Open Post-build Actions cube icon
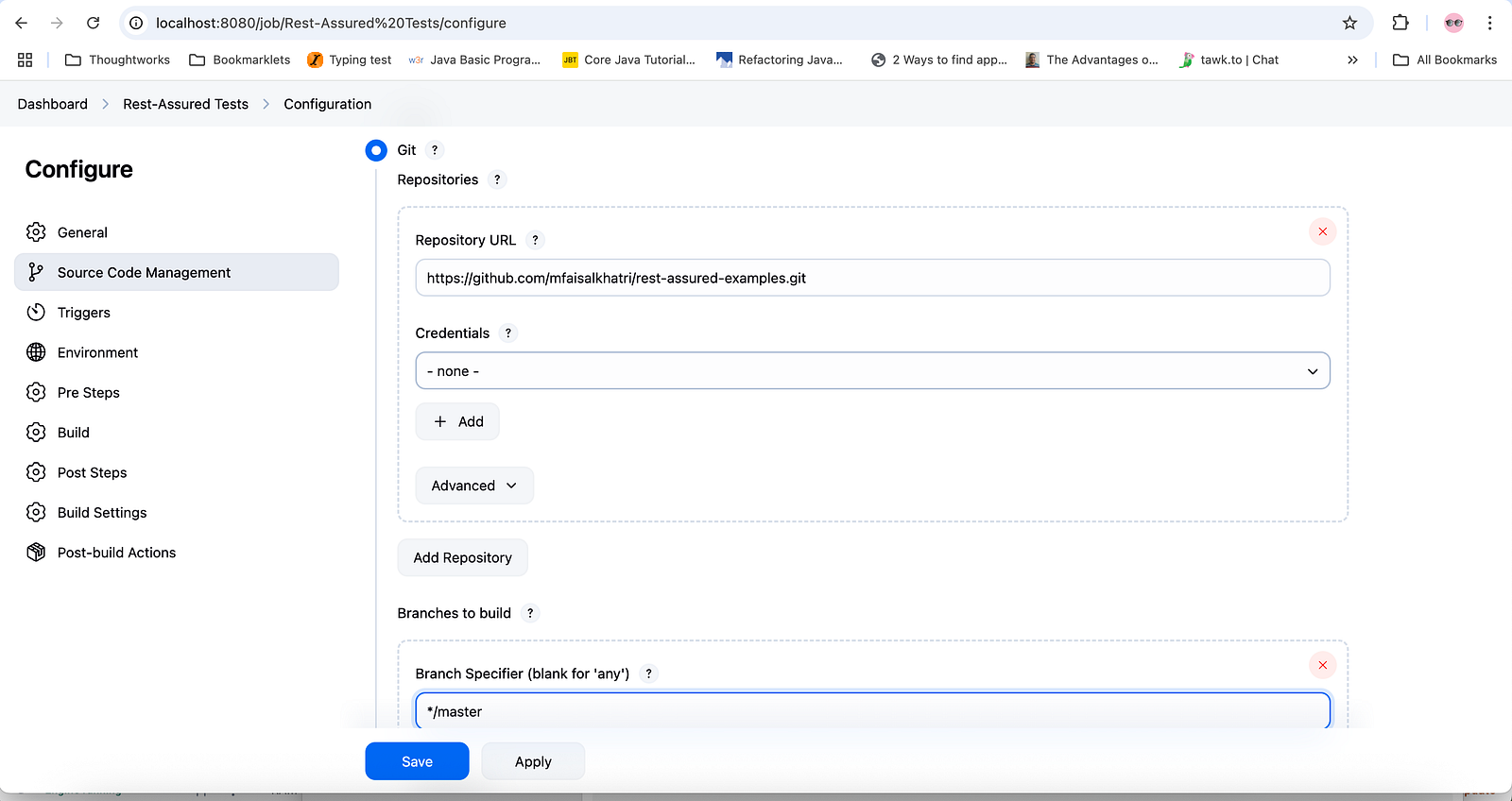 tap(36, 553)
